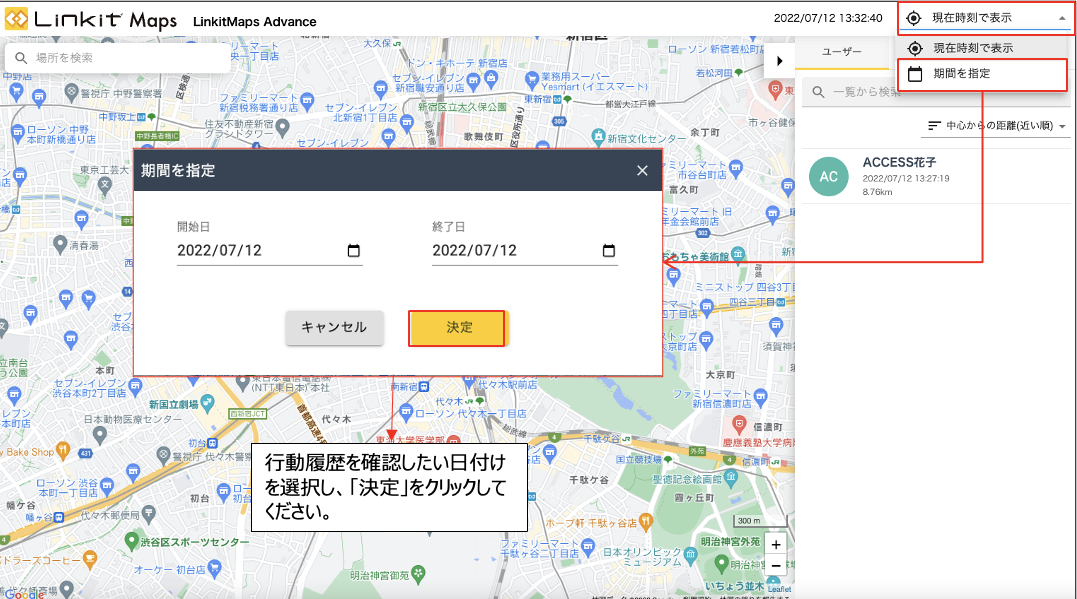
Task: Click the 清春湯 map marker
Action: pyautogui.click(x=60, y=244)
